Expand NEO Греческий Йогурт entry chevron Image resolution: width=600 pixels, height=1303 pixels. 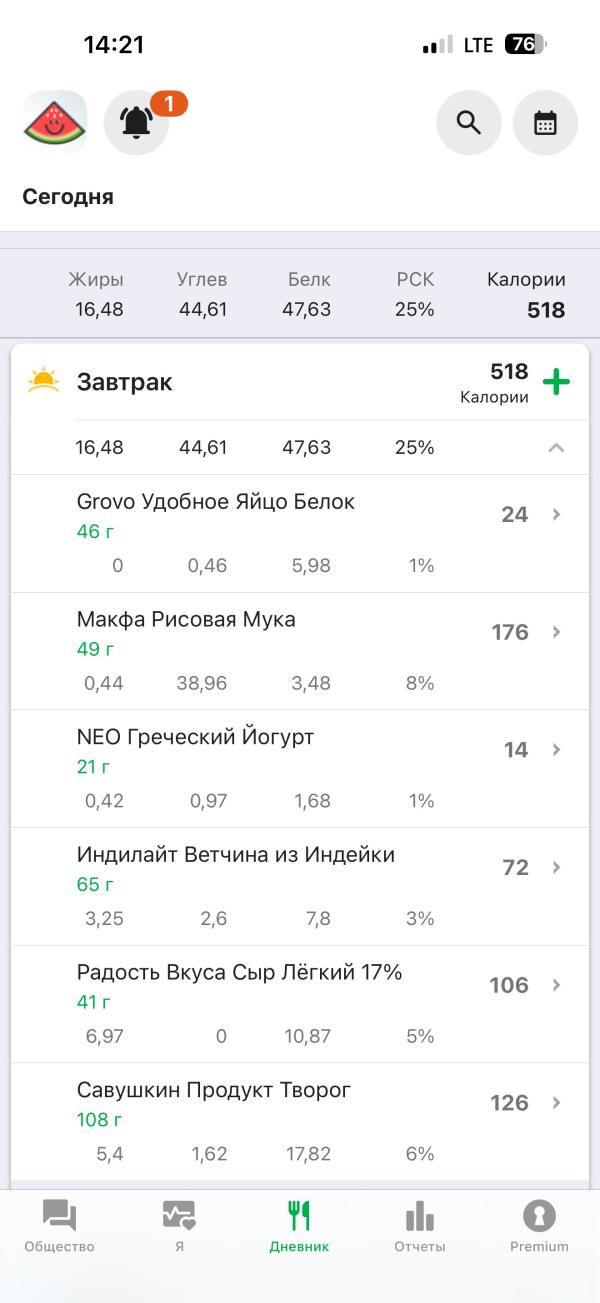(x=557, y=750)
